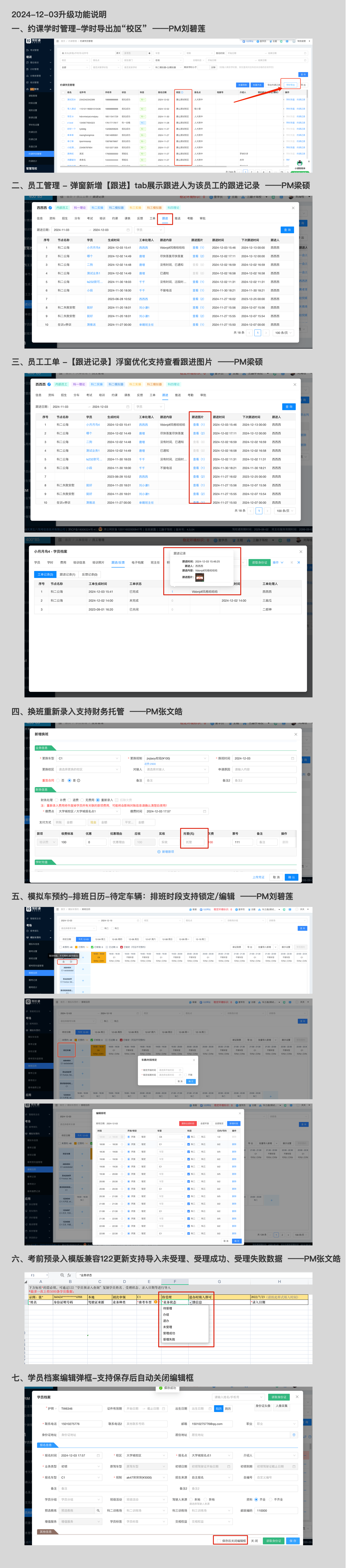Open the 职业 dropdown
Screen dimensions: 356x1568
click(x=276, y=1424)
